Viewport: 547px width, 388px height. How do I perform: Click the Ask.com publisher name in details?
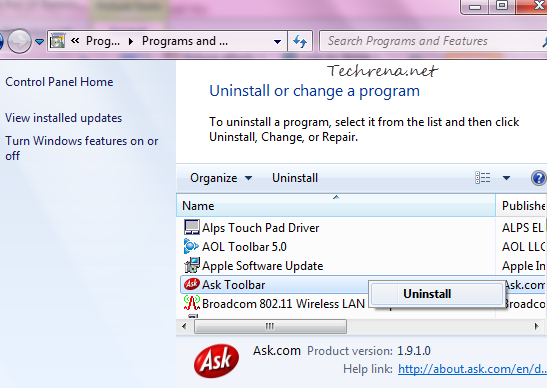coord(277,350)
